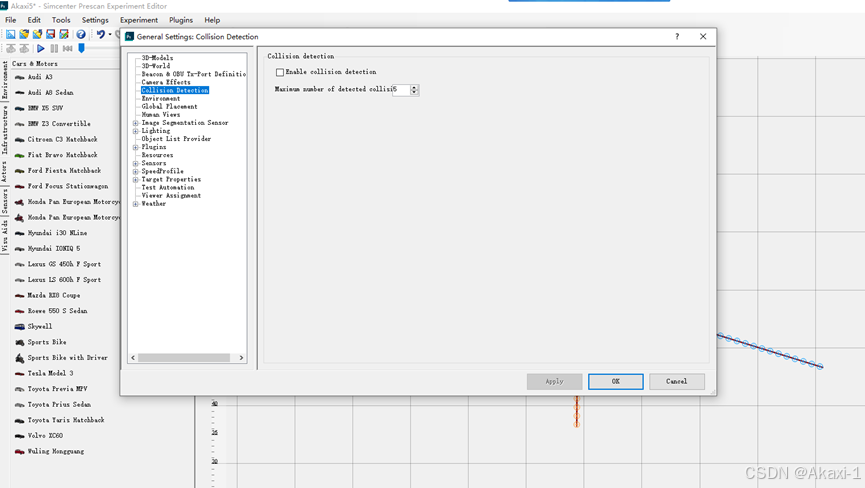Screen dimensions: 865x488
Task: Click the New Experiment toolbar icon
Action: pos(10,34)
